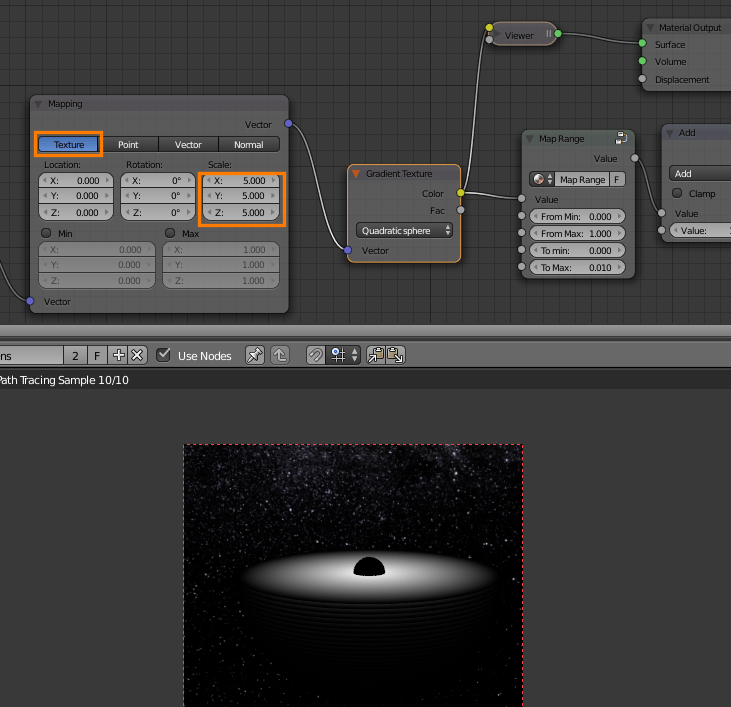Select the Point mapping type tab

click(129, 145)
